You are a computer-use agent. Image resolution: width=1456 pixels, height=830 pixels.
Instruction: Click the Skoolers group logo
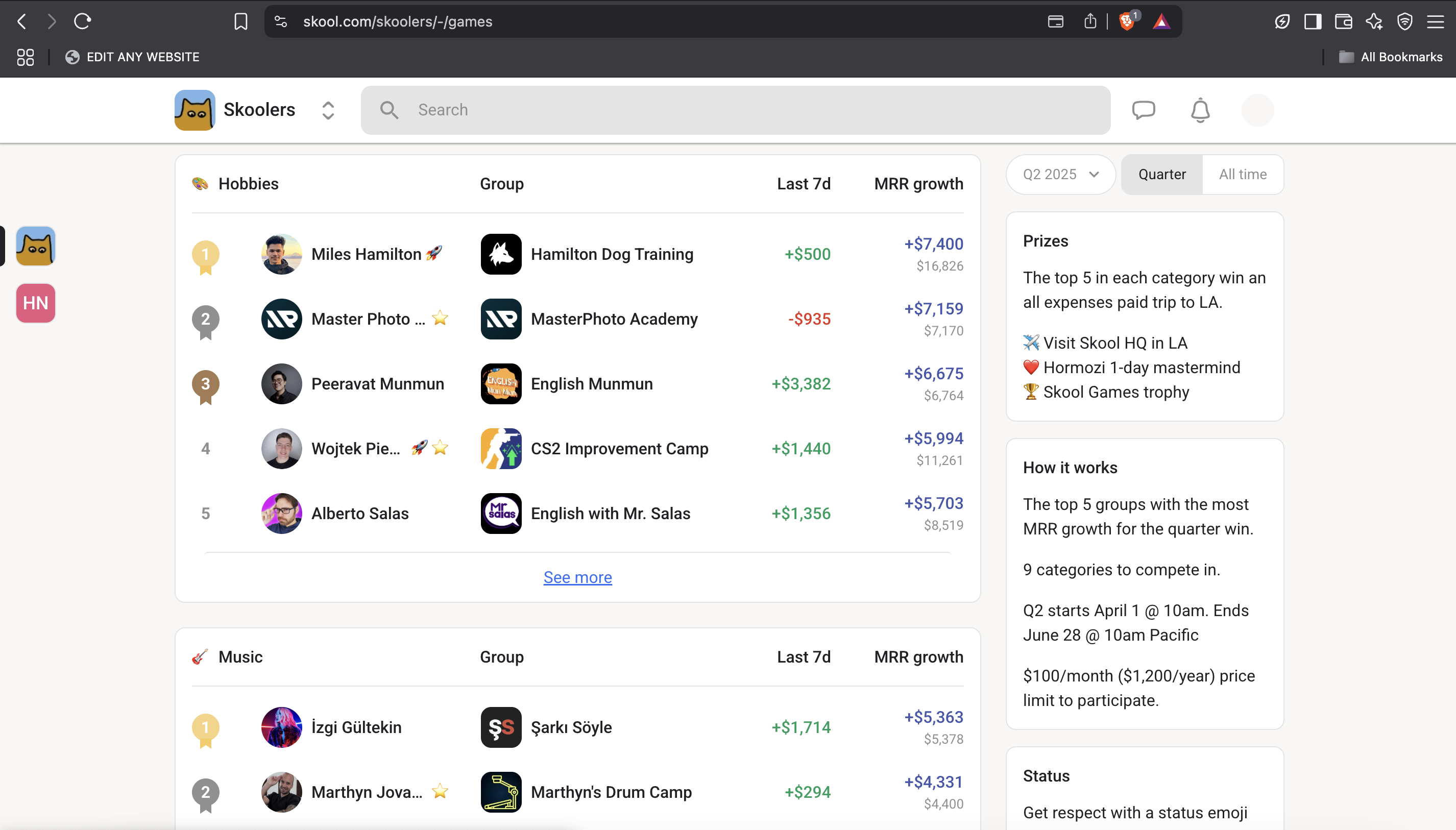click(195, 110)
